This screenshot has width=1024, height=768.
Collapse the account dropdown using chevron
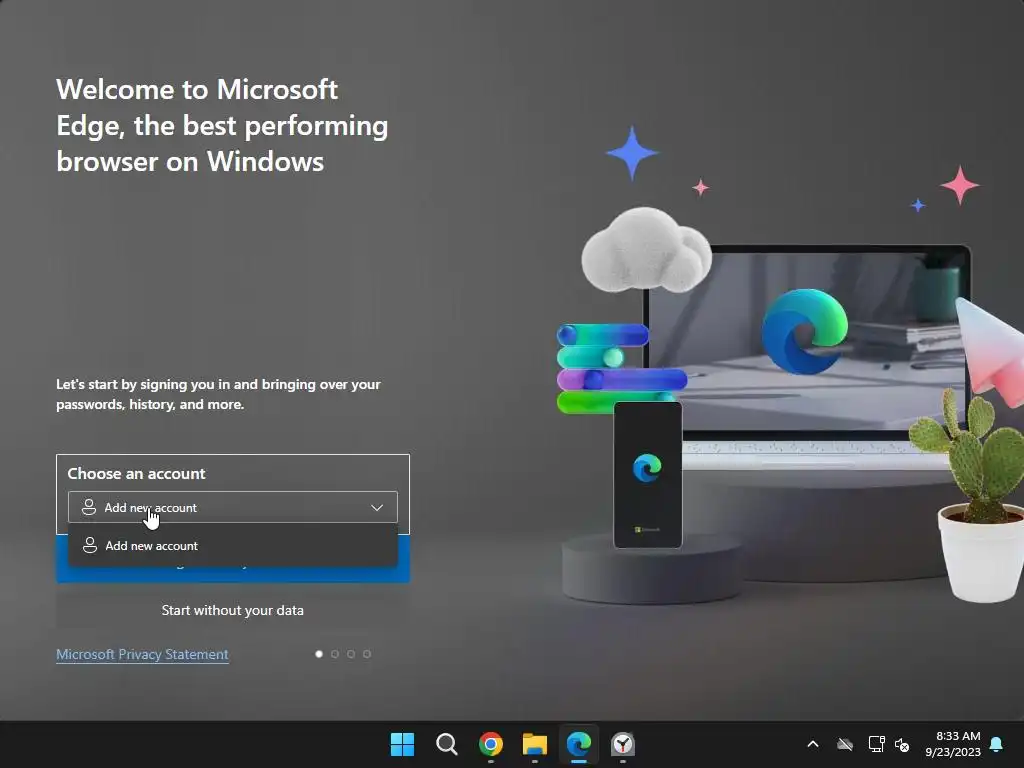pyautogui.click(x=377, y=507)
